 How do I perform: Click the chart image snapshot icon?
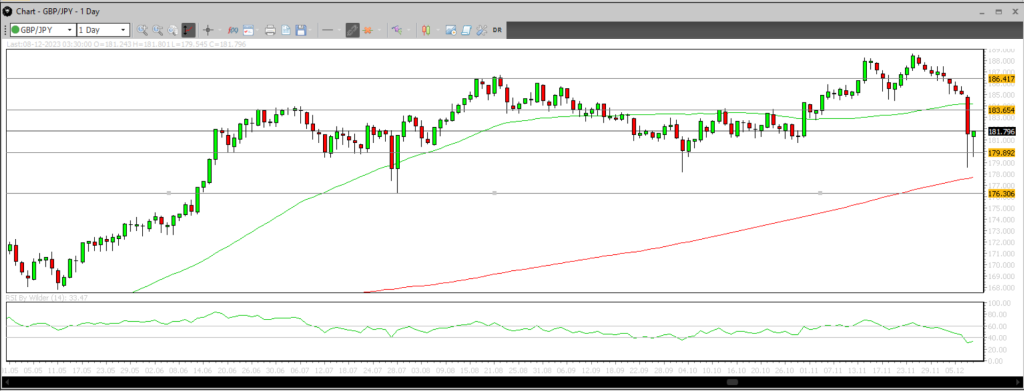tap(451, 30)
